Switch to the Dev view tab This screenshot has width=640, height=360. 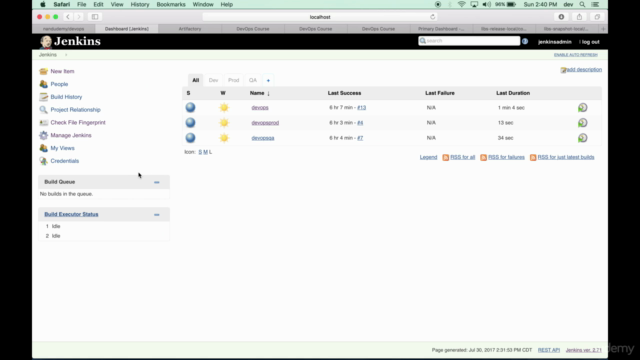(213, 80)
